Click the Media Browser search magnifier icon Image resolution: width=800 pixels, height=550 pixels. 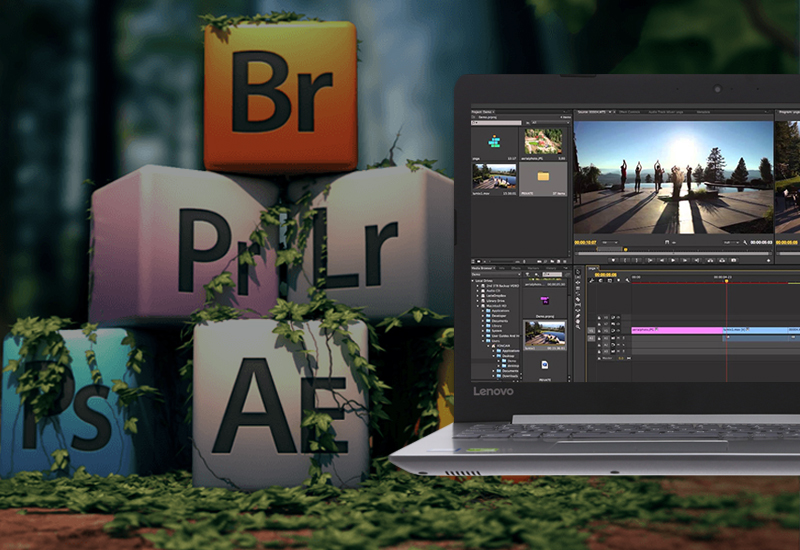[537, 274]
